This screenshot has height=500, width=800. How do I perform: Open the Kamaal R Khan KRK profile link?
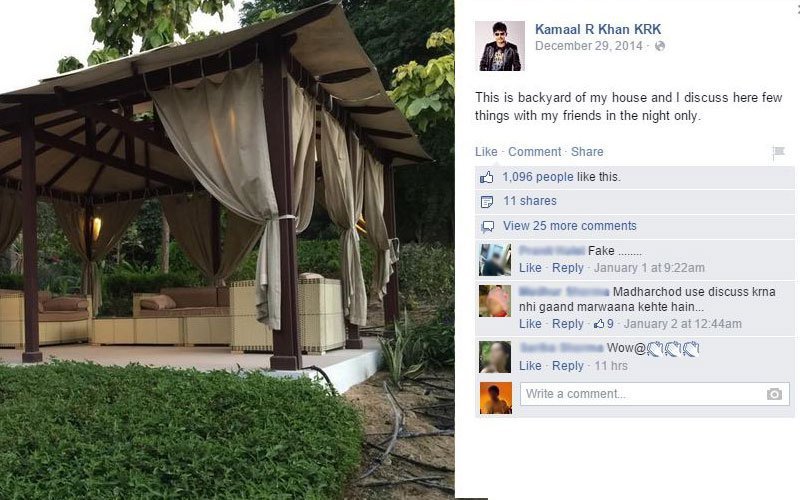tap(598, 30)
